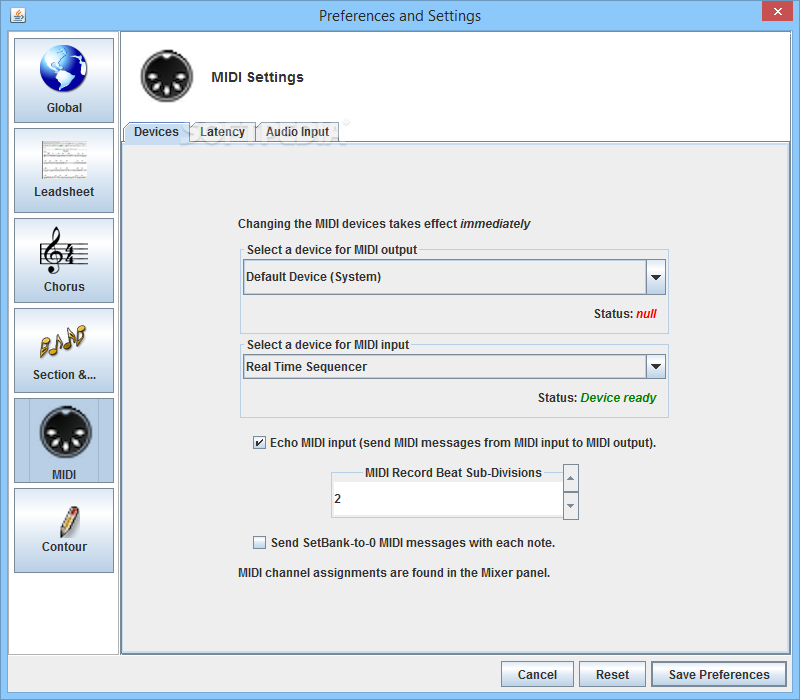Enable Send SetBank-to-0 MIDI messages checkbox
Image resolution: width=800 pixels, height=700 pixels.
click(259, 542)
